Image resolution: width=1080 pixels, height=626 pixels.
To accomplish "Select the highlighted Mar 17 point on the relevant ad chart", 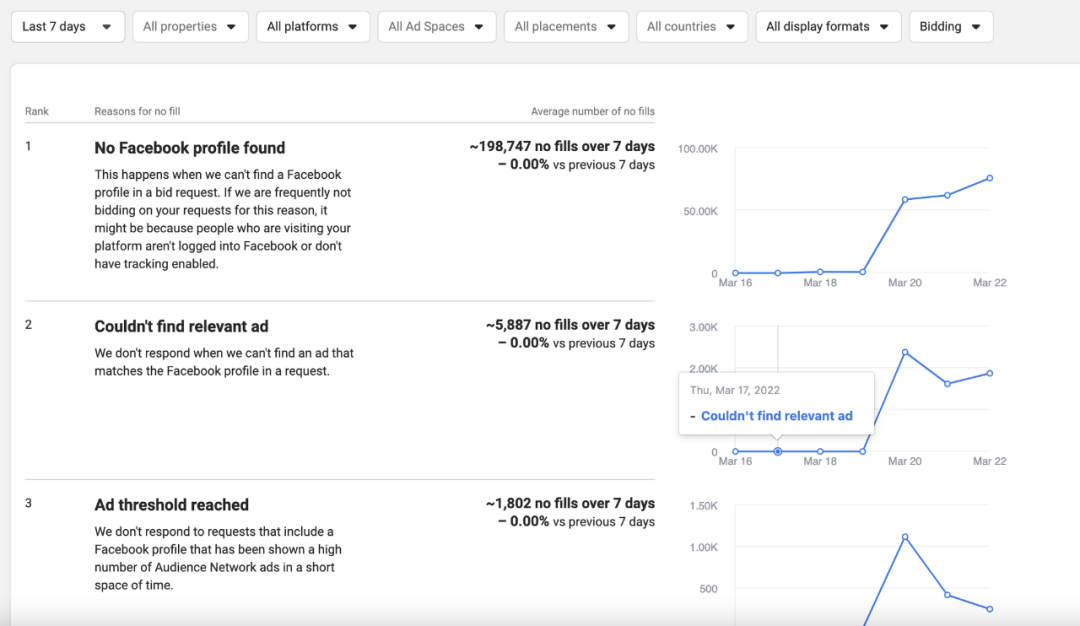I will click(x=778, y=451).
